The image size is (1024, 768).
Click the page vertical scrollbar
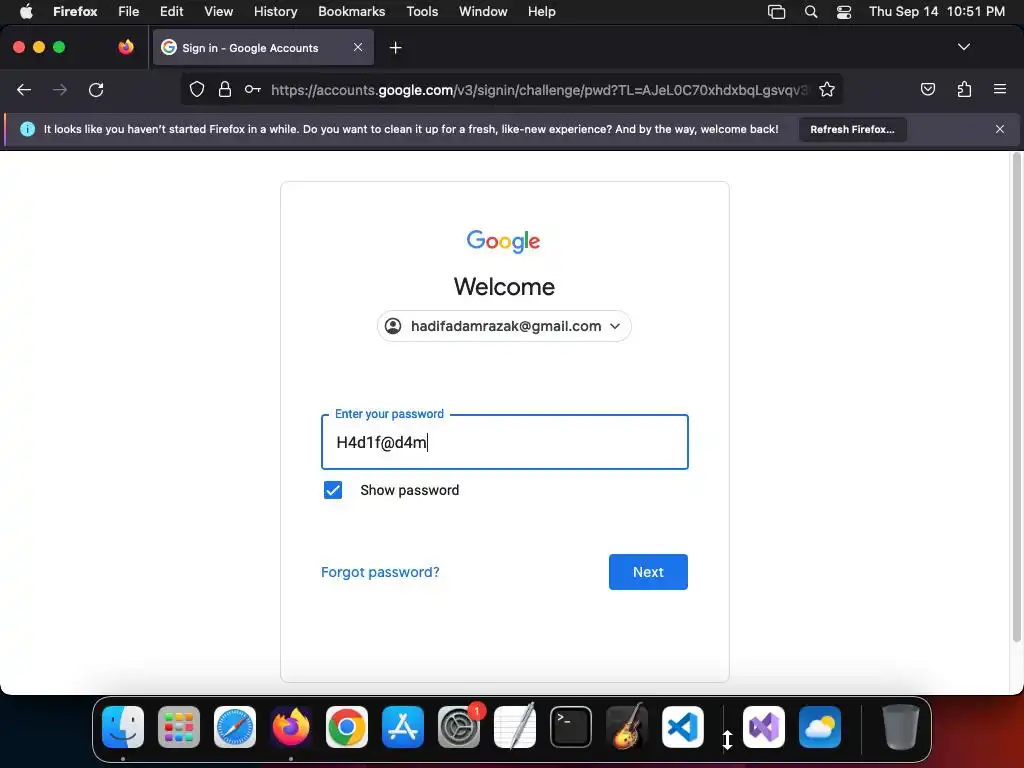(x=1016, y=397)
